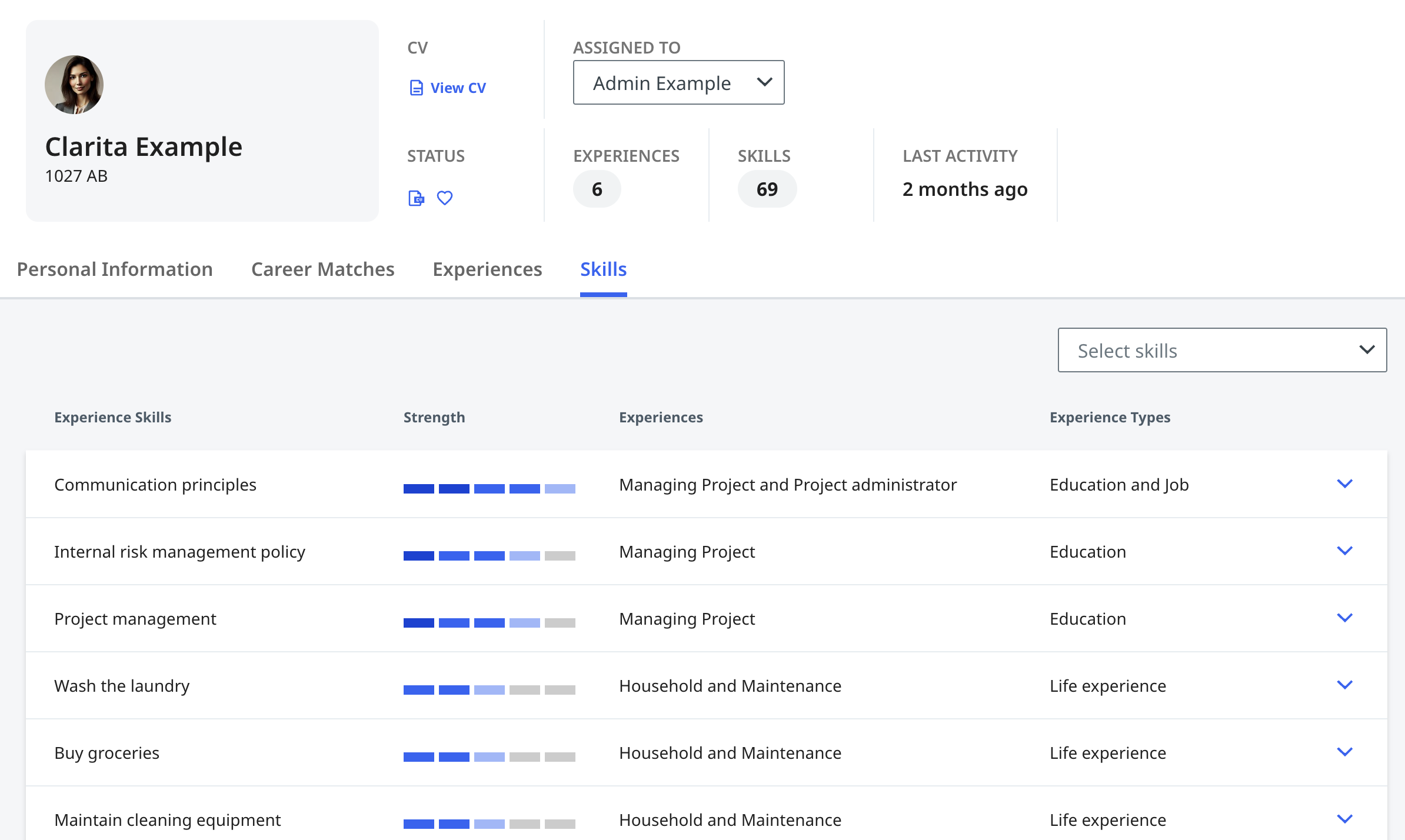The height and width of the screenshot is (840, 1405).
Task: Switch to the Career Matches tab
Action: 323,269
